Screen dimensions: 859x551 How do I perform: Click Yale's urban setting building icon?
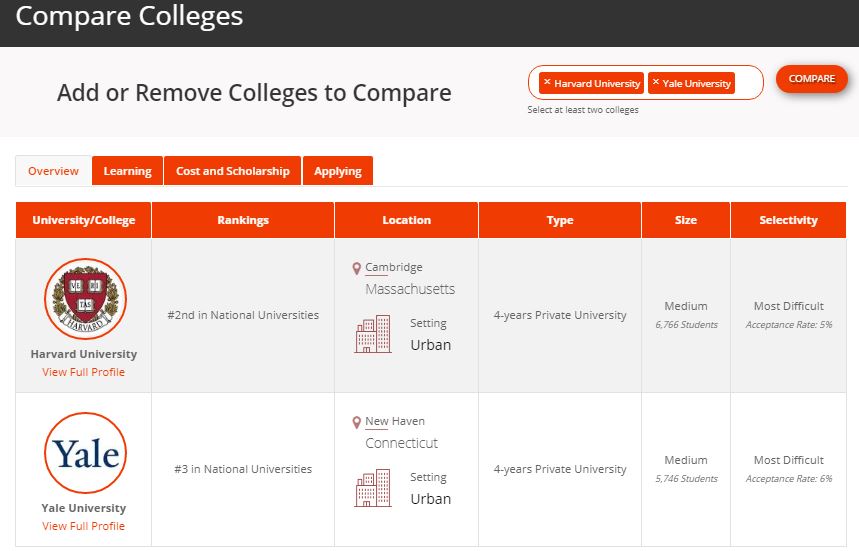[x=373, y=488]
